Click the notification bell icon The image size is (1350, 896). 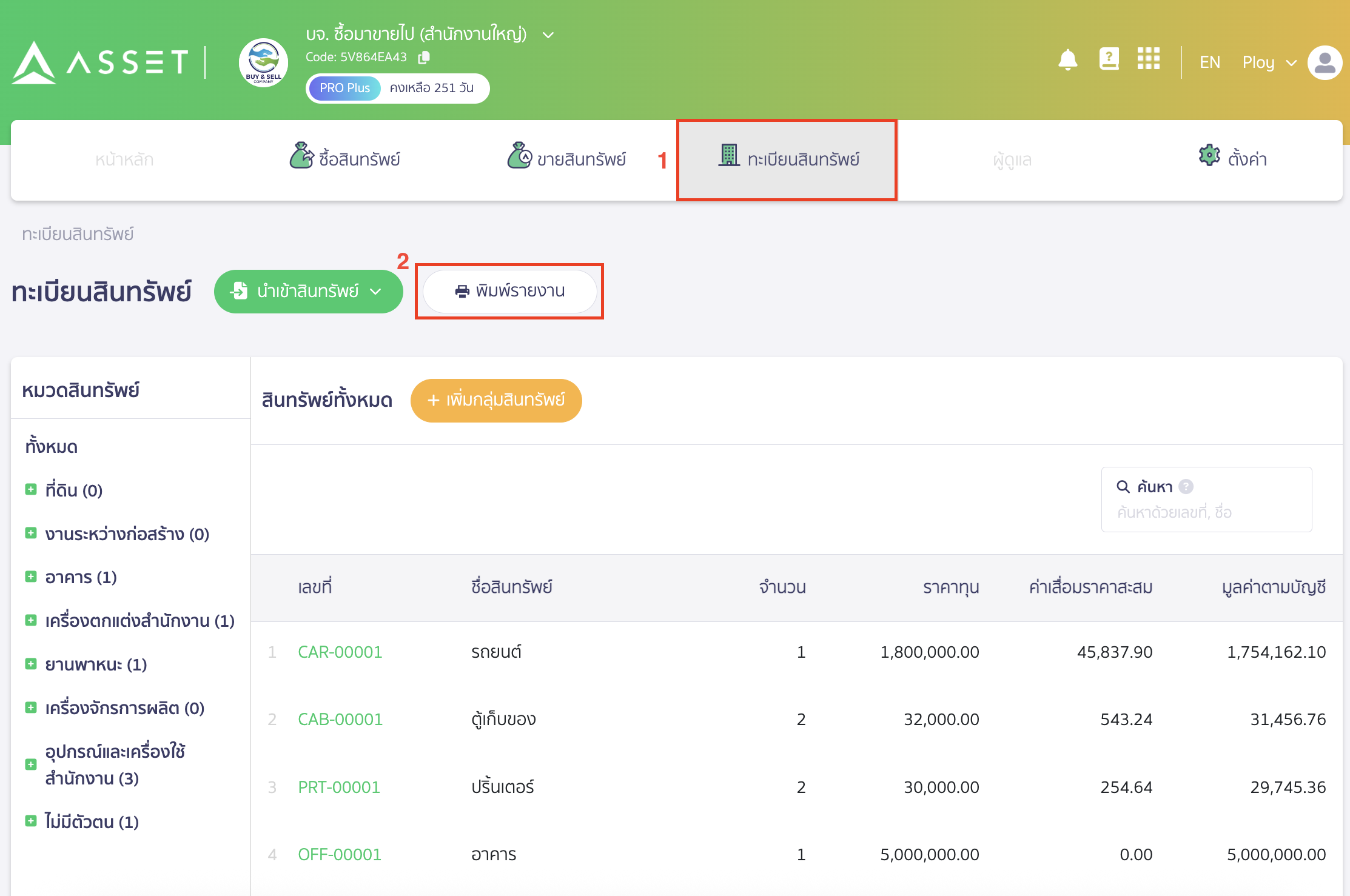[x=1067, y=61]
